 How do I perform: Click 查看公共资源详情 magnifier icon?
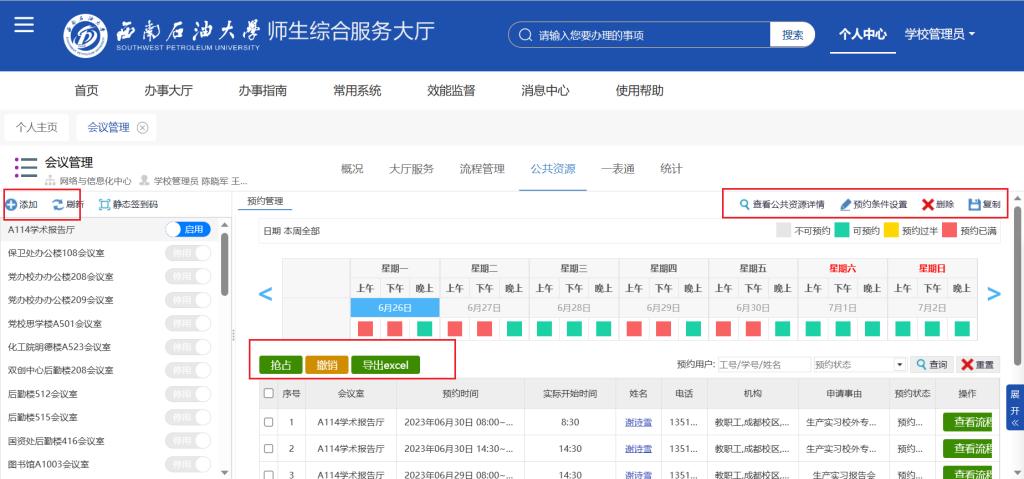click(x=744, y=204)
